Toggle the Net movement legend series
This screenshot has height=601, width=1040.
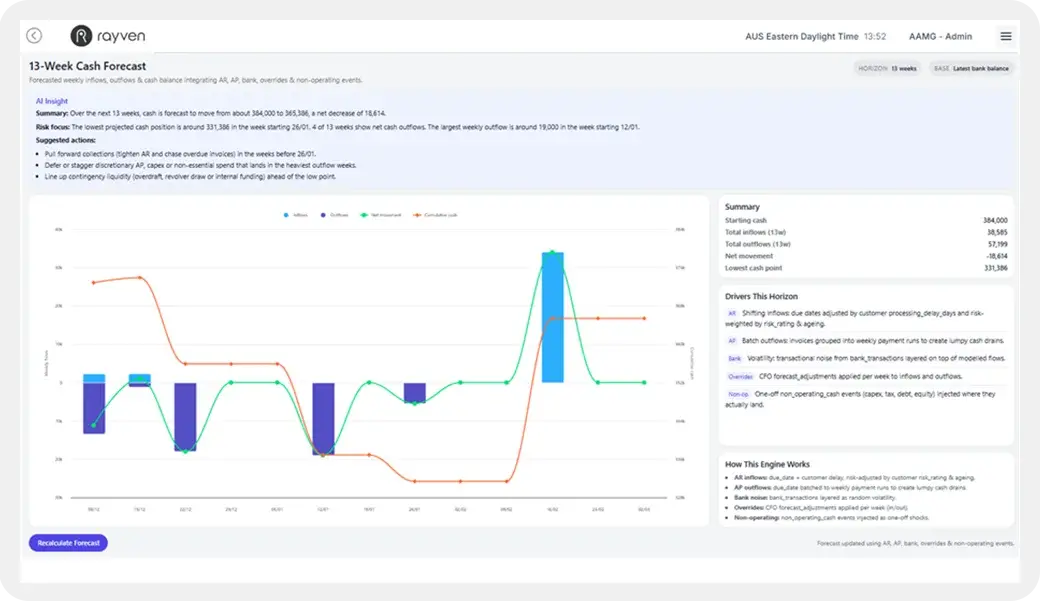(x=381, y=215)
